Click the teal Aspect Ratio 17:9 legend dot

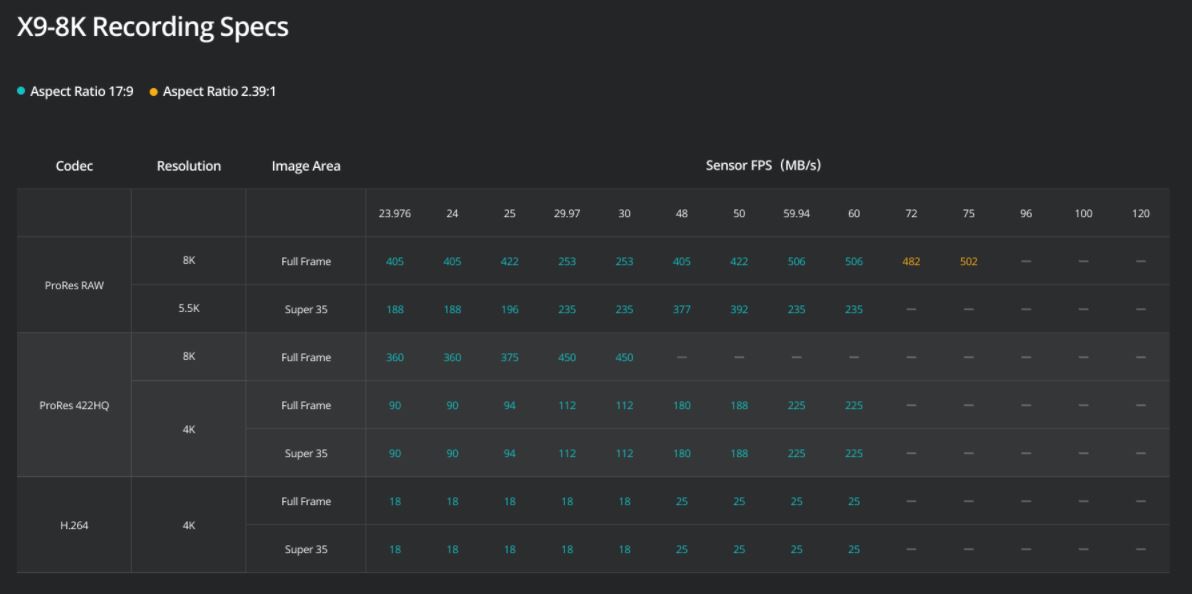tap(21, 92)
